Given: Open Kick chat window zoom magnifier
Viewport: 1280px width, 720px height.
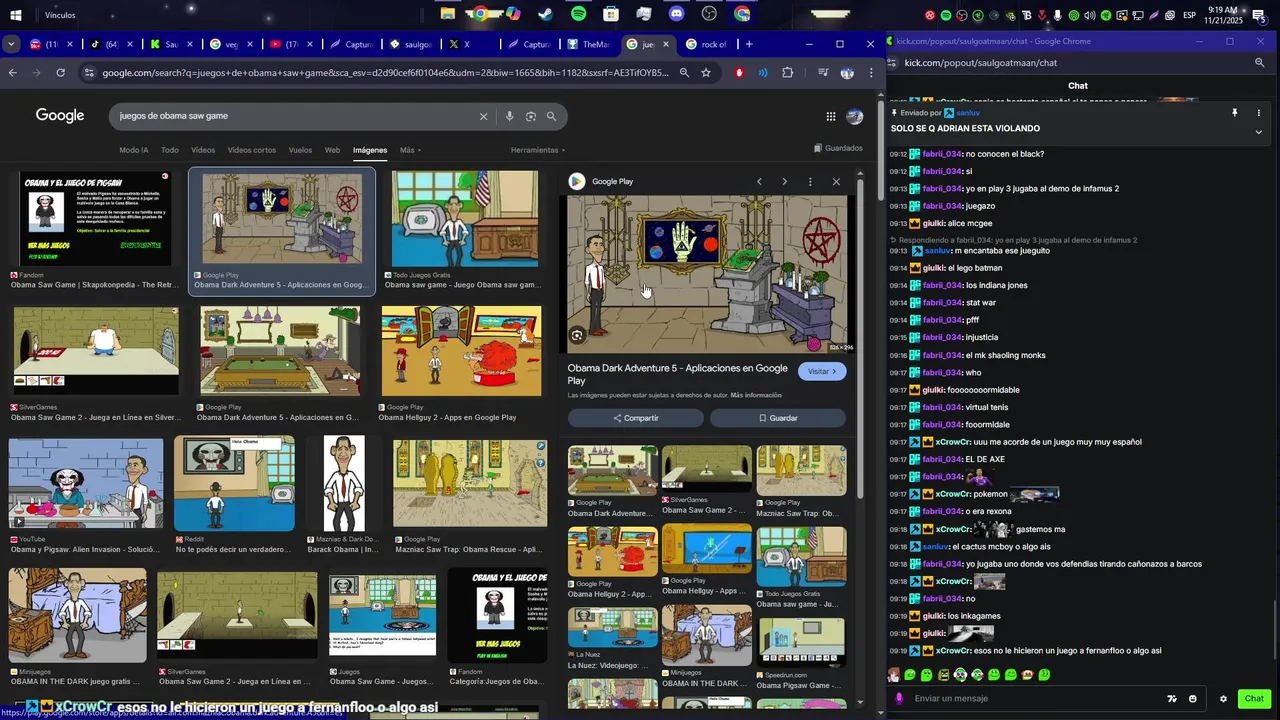Looking at the screenshot, I should [x=1260, y=62].
